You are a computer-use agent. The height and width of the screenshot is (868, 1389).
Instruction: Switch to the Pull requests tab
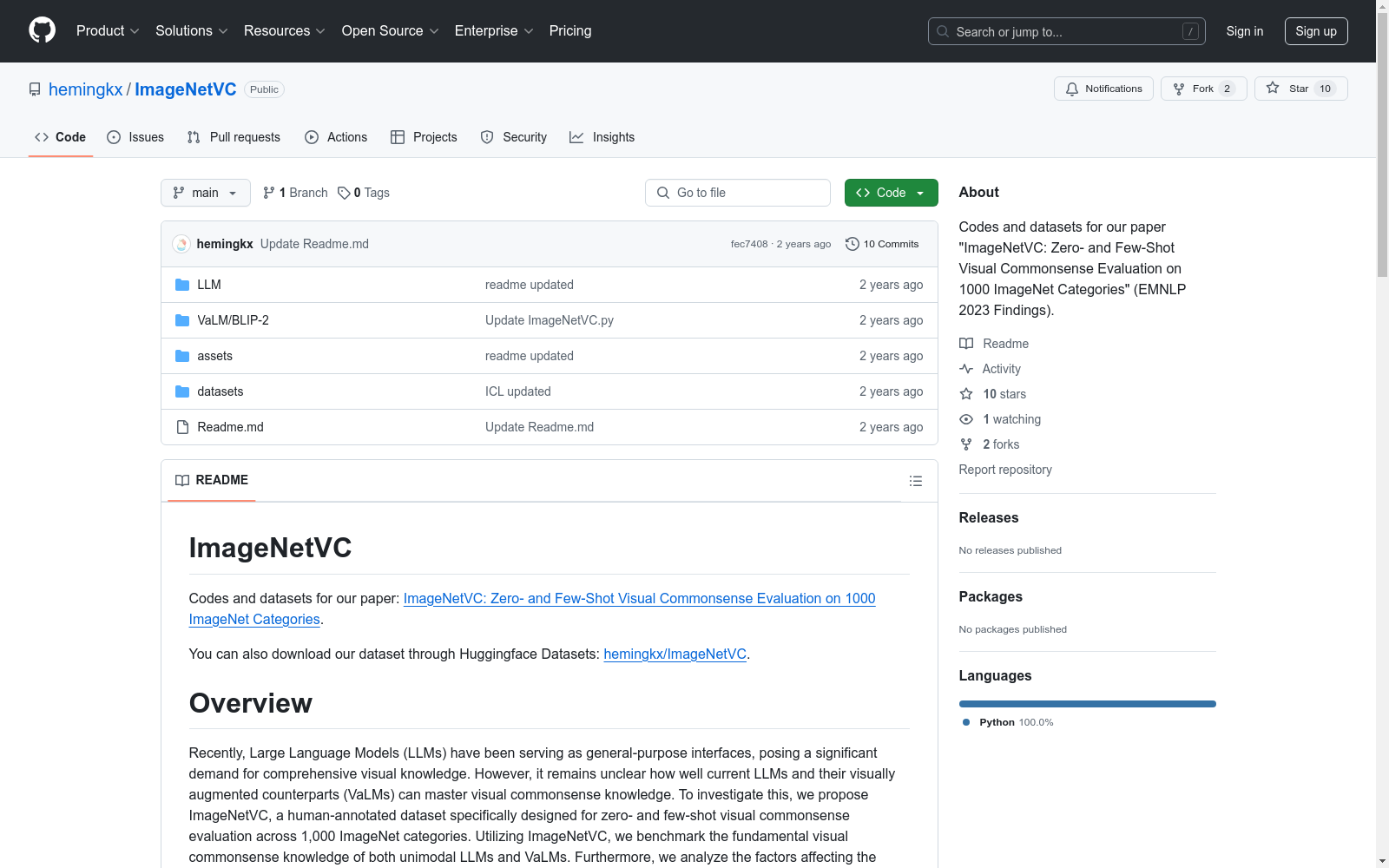click(x=234, y=137)
